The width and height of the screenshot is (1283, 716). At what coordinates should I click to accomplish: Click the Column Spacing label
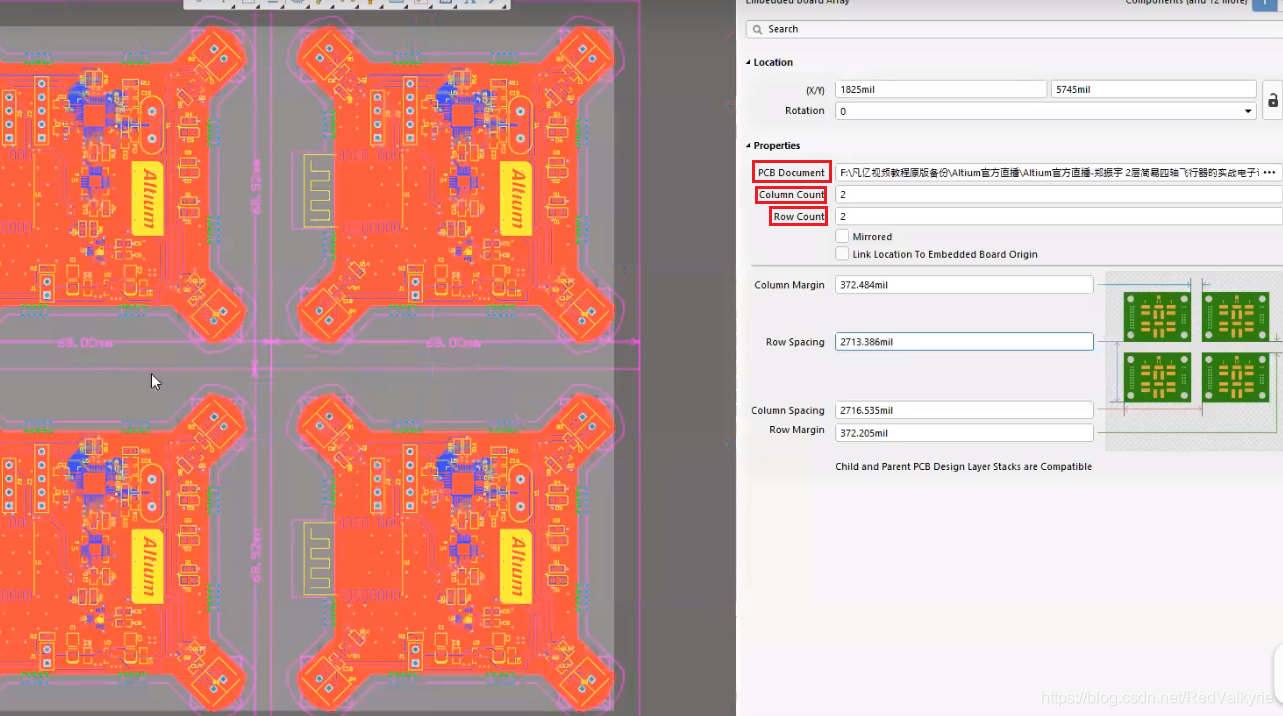point(788,410)
